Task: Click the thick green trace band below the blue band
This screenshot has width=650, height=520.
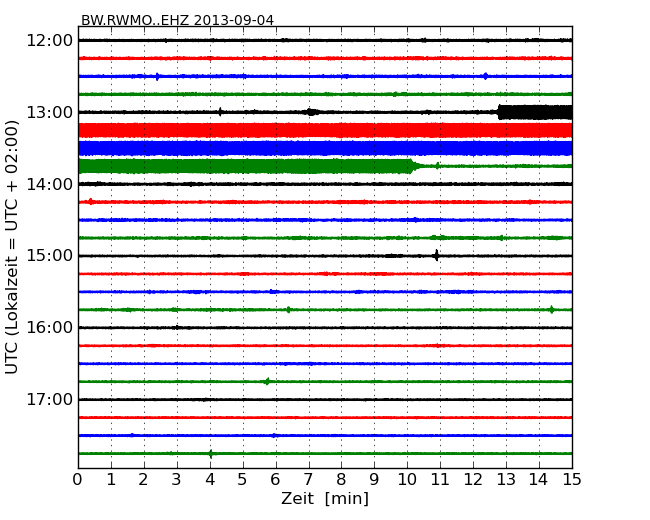Action: [247, 166]
